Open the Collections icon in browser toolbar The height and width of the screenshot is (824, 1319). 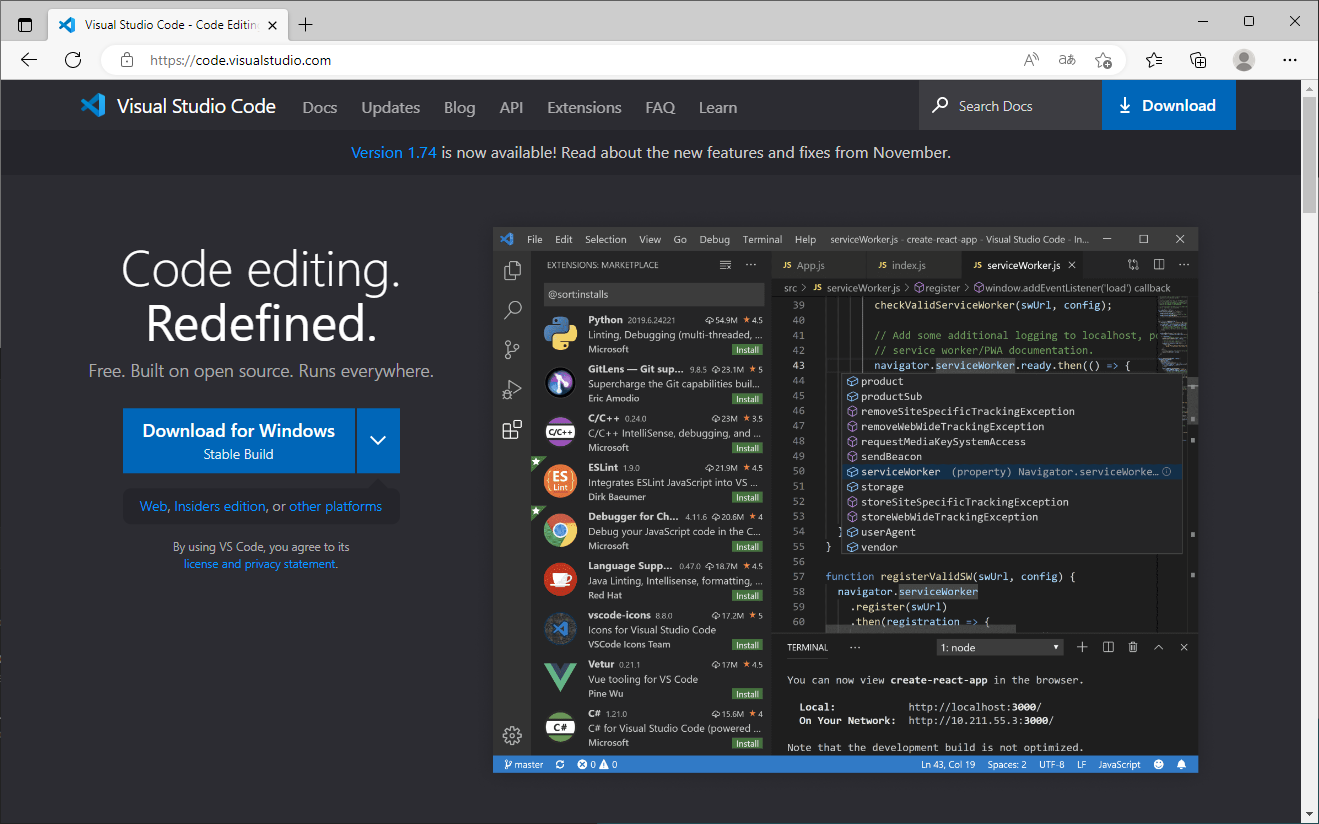point(1198,60)
